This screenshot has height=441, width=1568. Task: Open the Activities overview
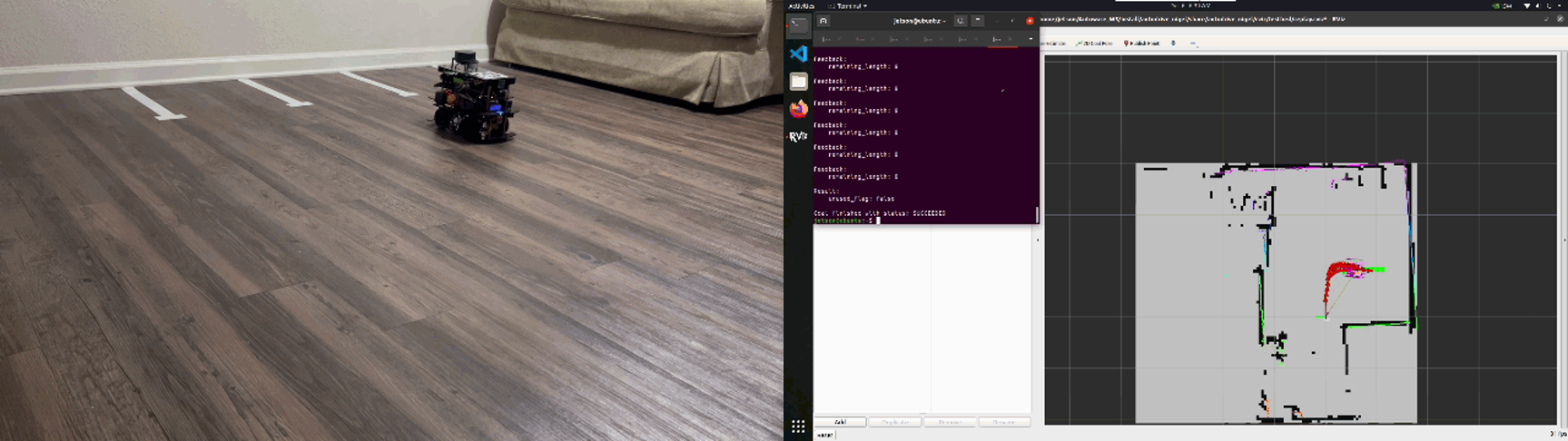(801, 5)
